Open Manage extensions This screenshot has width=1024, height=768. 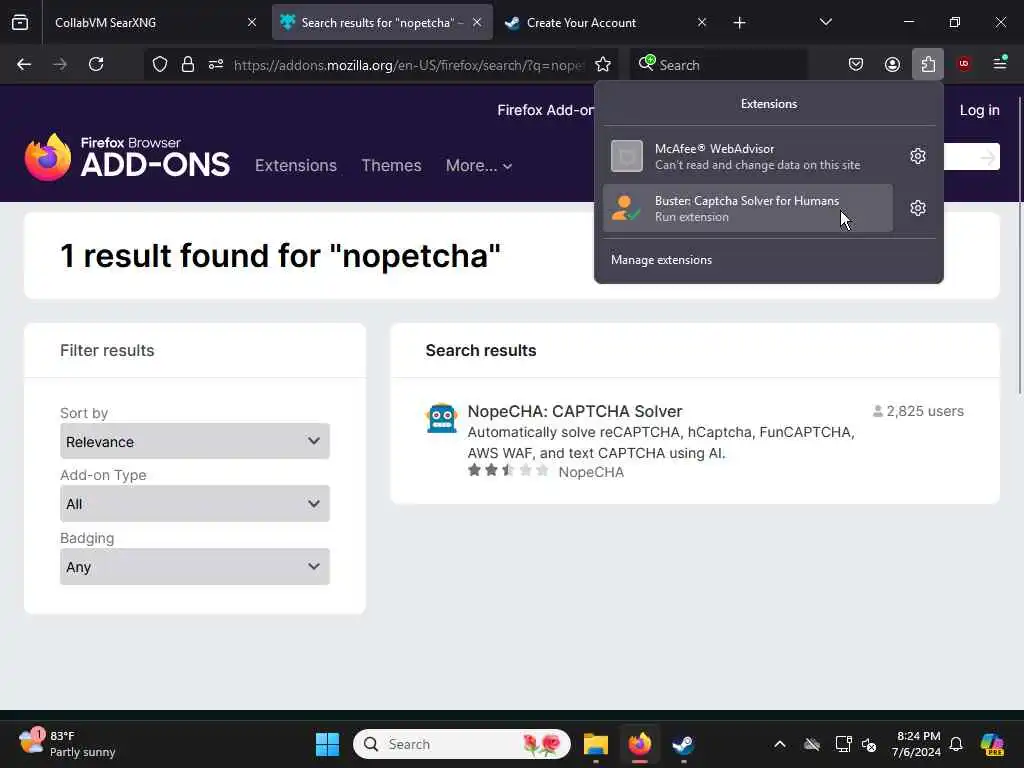(x=661, y=260)
